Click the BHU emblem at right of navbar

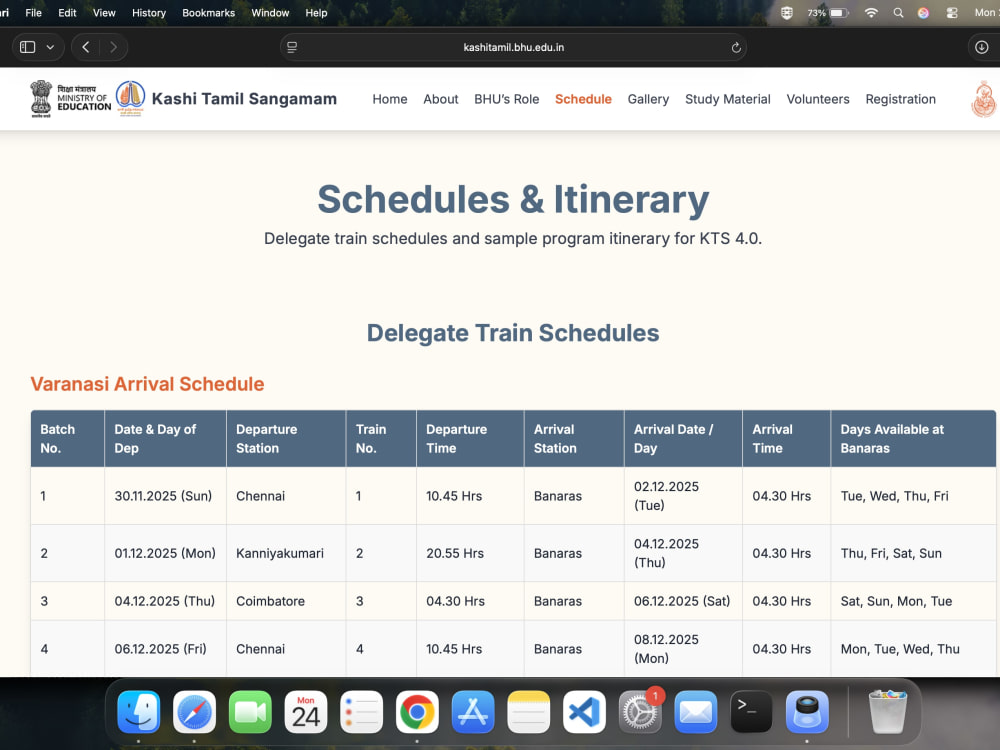[984, 99]
